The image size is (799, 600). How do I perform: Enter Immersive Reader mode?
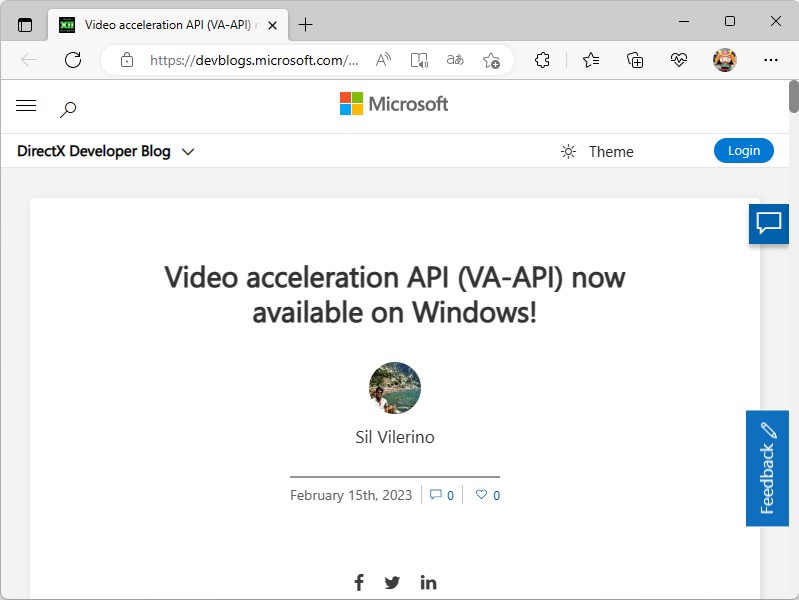pos(419,60)
